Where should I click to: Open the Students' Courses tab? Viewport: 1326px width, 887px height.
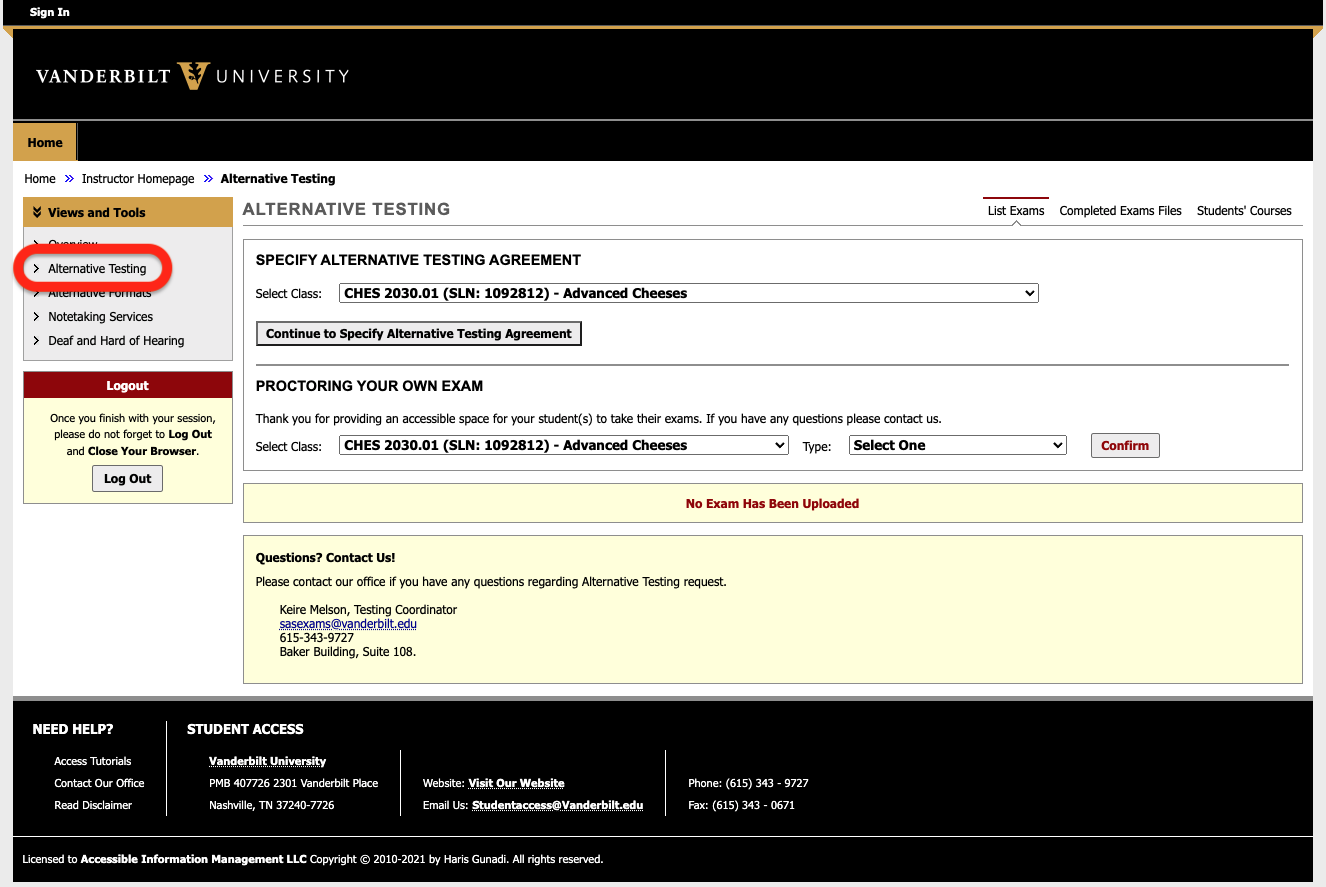[1244, 210]
